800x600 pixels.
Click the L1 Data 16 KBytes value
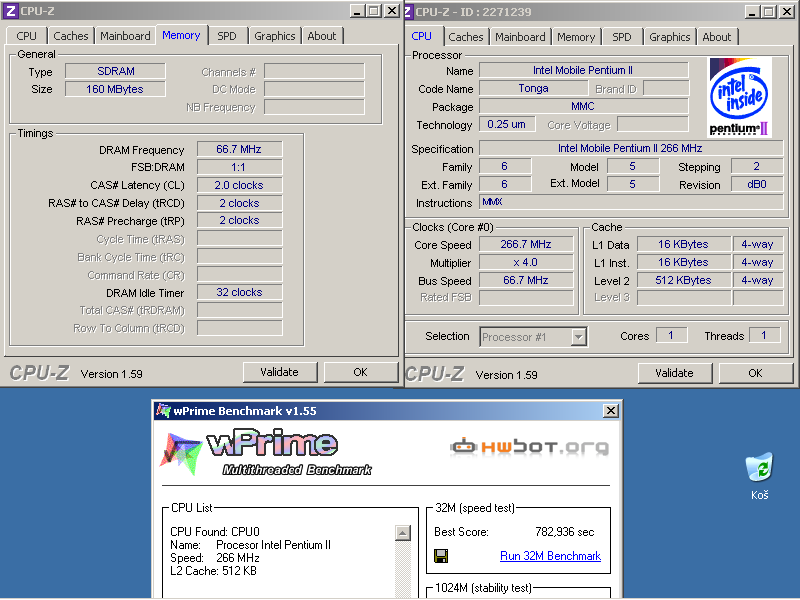tap(684, 244)
